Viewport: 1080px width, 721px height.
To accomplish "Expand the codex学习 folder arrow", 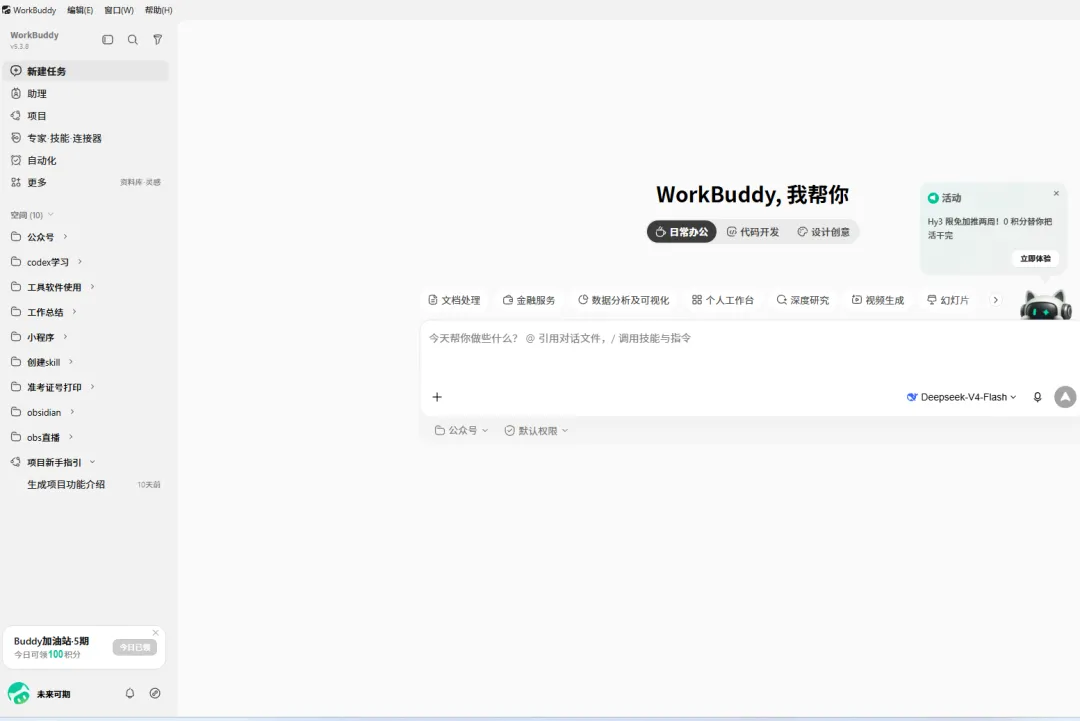I will coord(80,262).
